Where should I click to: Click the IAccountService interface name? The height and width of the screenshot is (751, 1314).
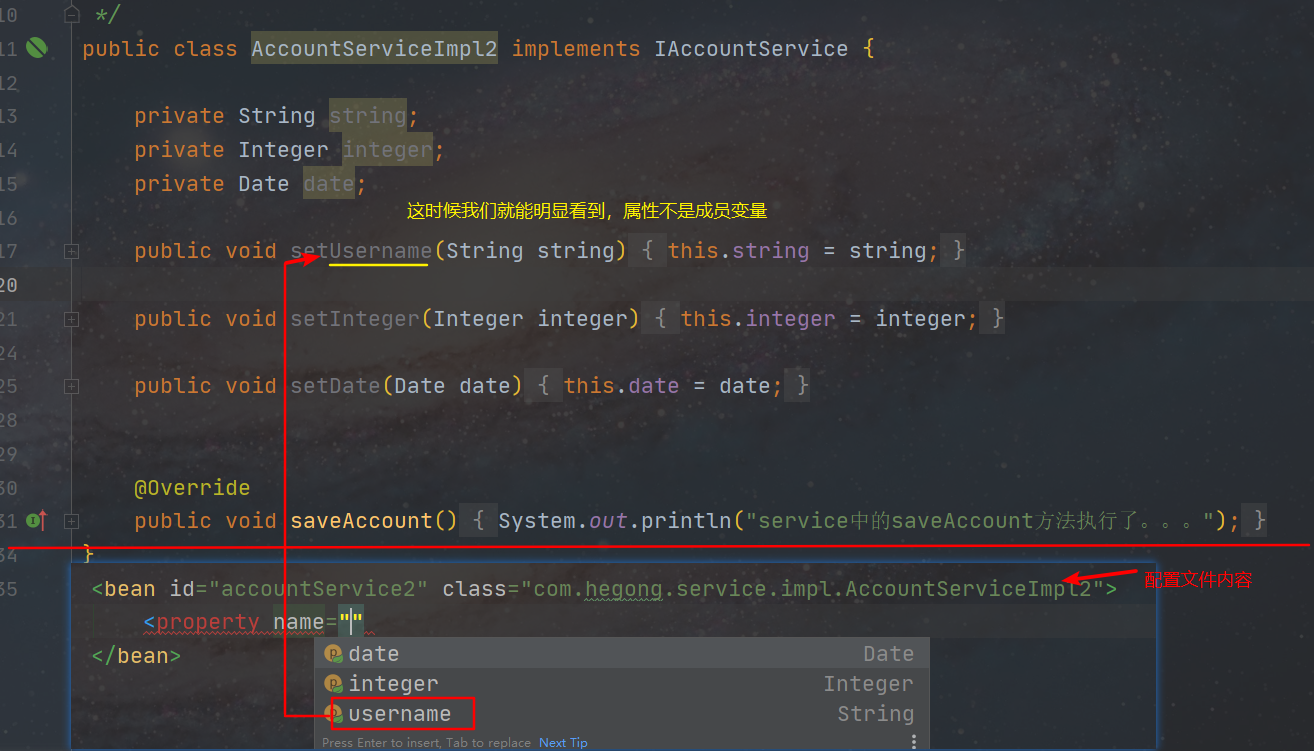(751, 49)
